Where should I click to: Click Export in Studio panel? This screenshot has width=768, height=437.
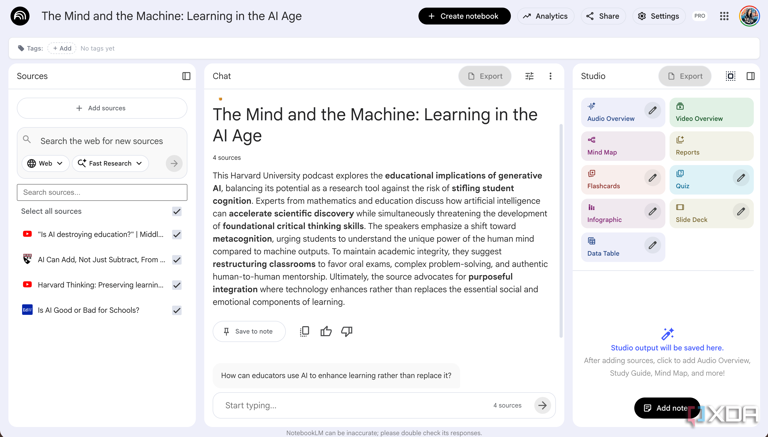(x=685, y=76)
